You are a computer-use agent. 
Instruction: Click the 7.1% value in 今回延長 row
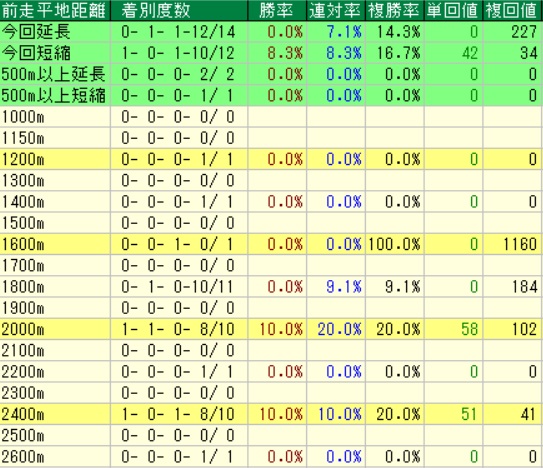pos(344,32)
